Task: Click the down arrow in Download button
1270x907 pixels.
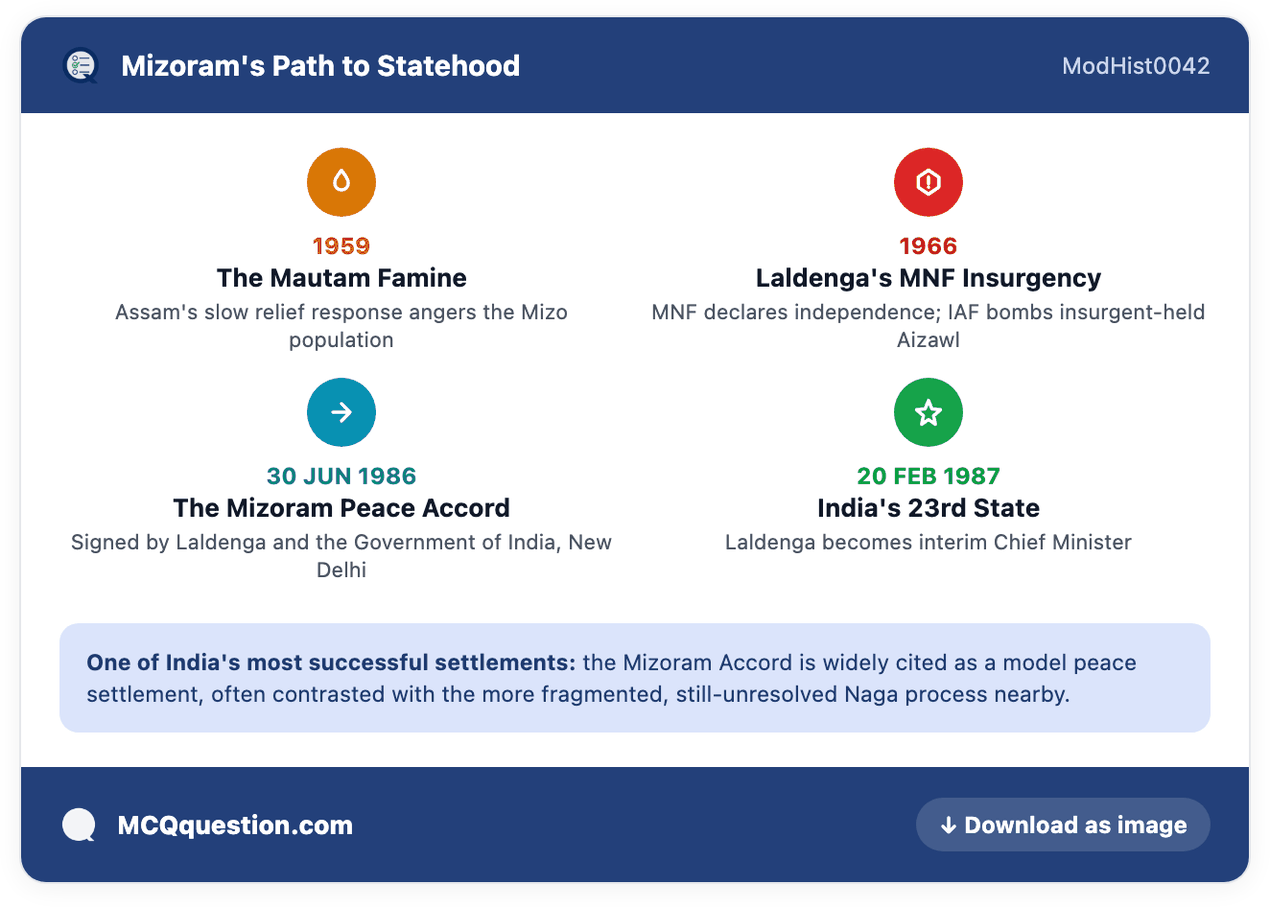Action: pos(948,825)
